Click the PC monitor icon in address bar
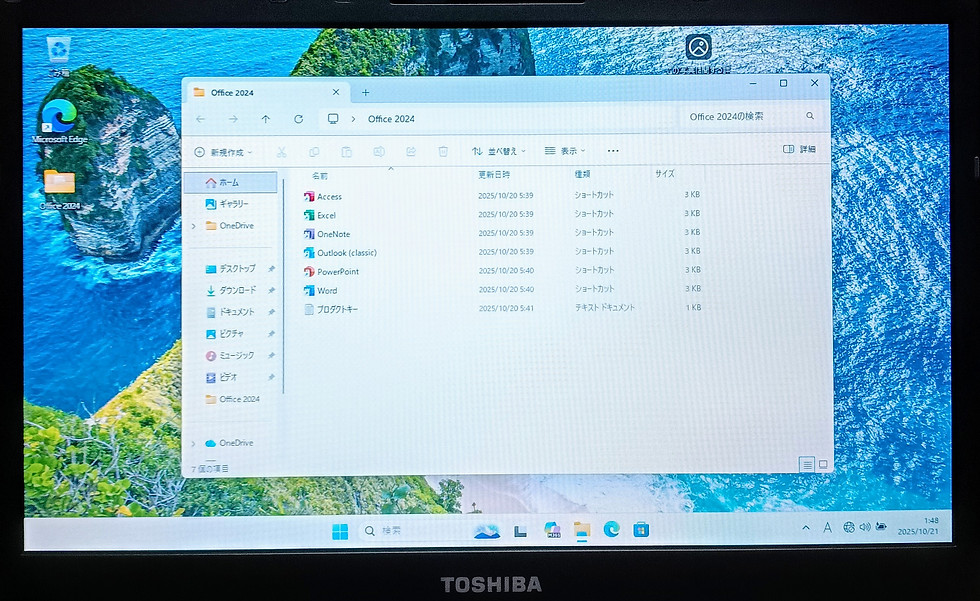Image resolution: width=980 pixels, height=601 pixels. coord(333,119)
